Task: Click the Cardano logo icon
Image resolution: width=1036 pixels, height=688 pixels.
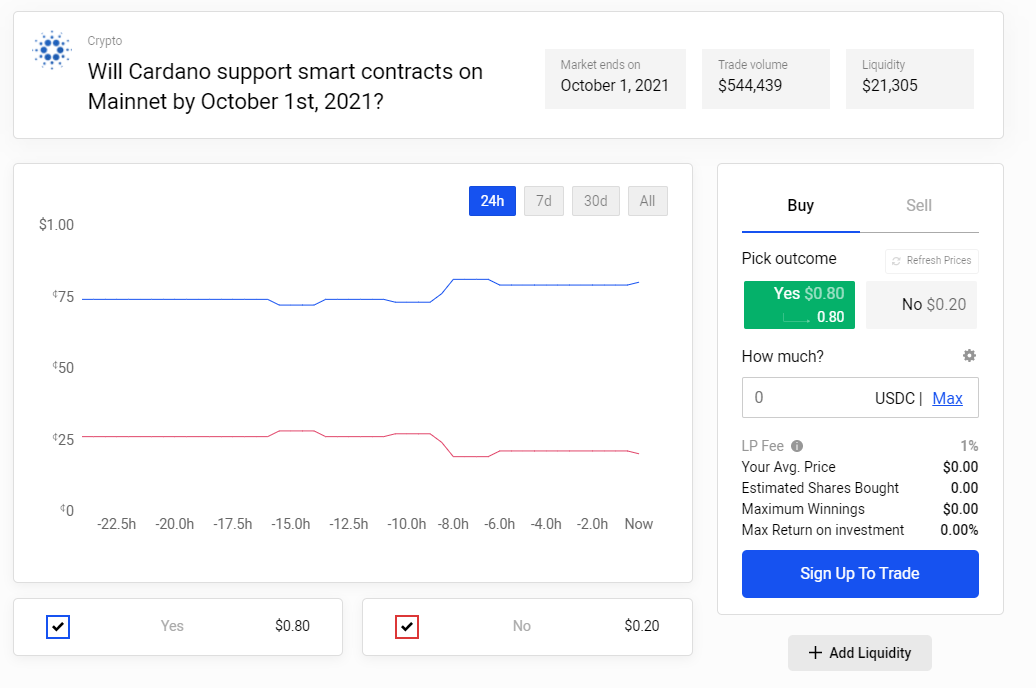Action: (x=52, y=50)
